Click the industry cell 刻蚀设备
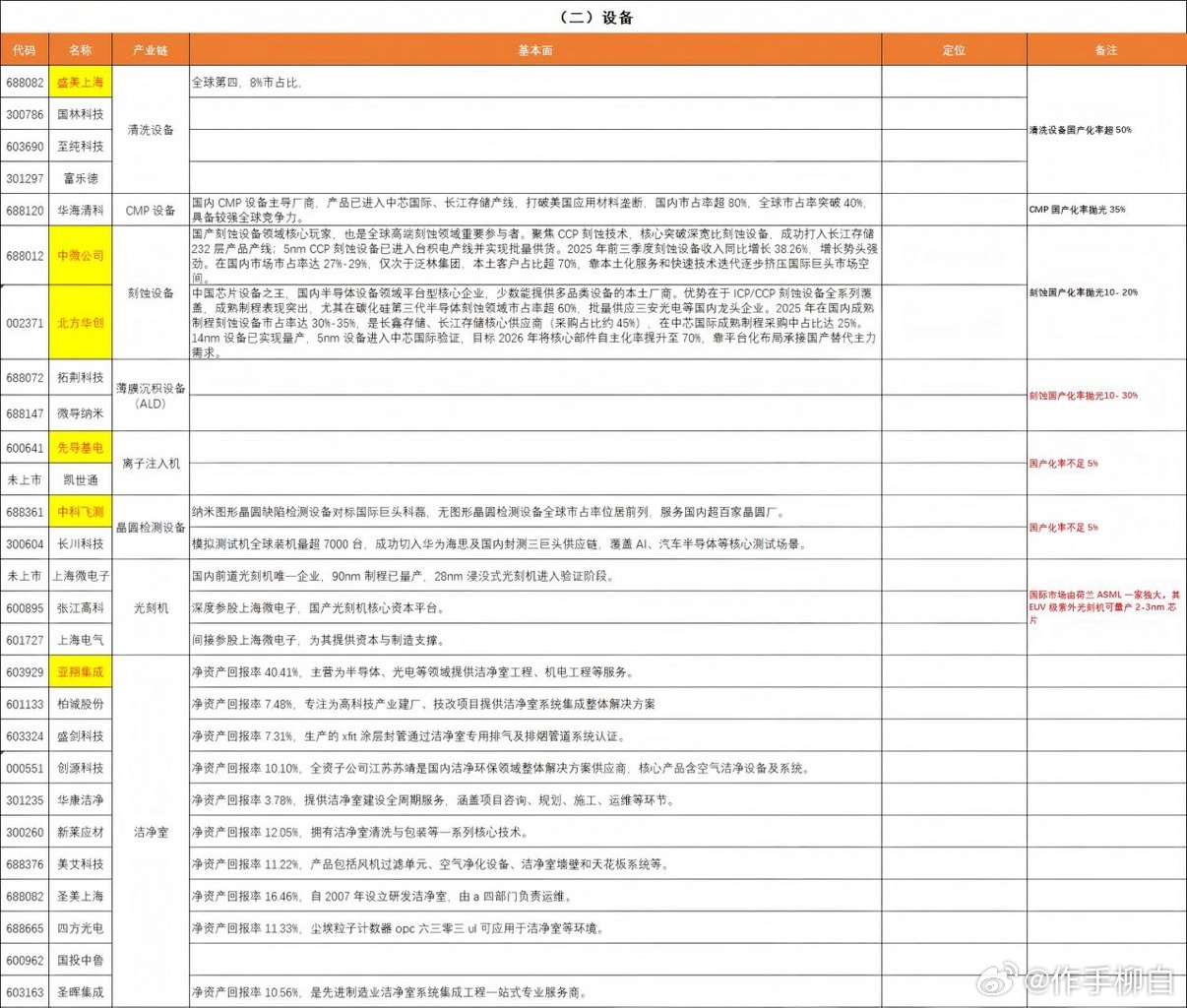 tap(151, 292)
